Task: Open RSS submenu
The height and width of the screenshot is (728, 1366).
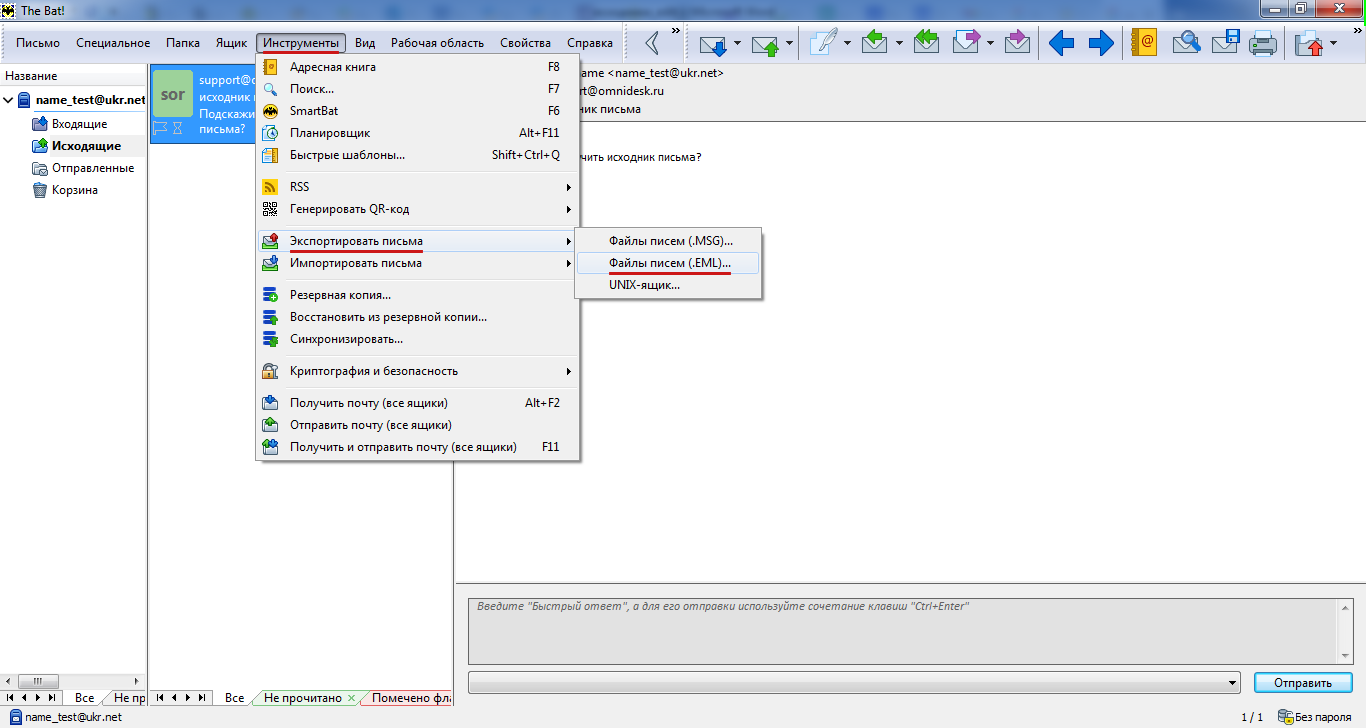Action: tap(418, 187)
